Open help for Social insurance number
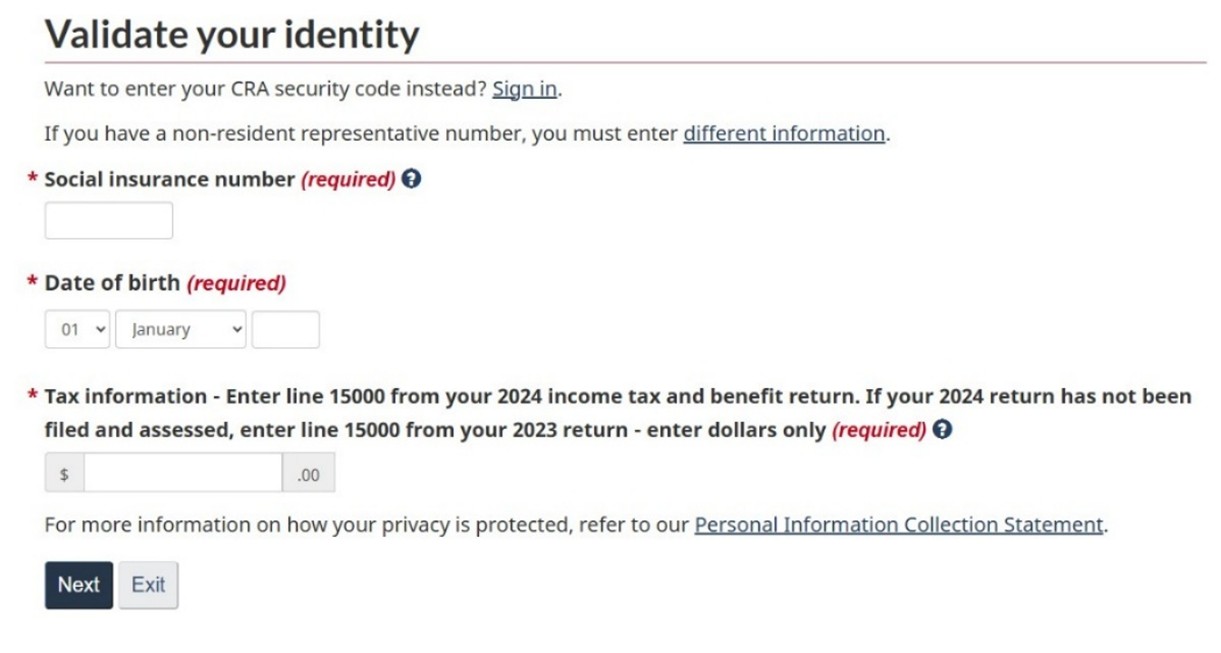This screenshot has width=1221, height=653. (x=410, y=180)
